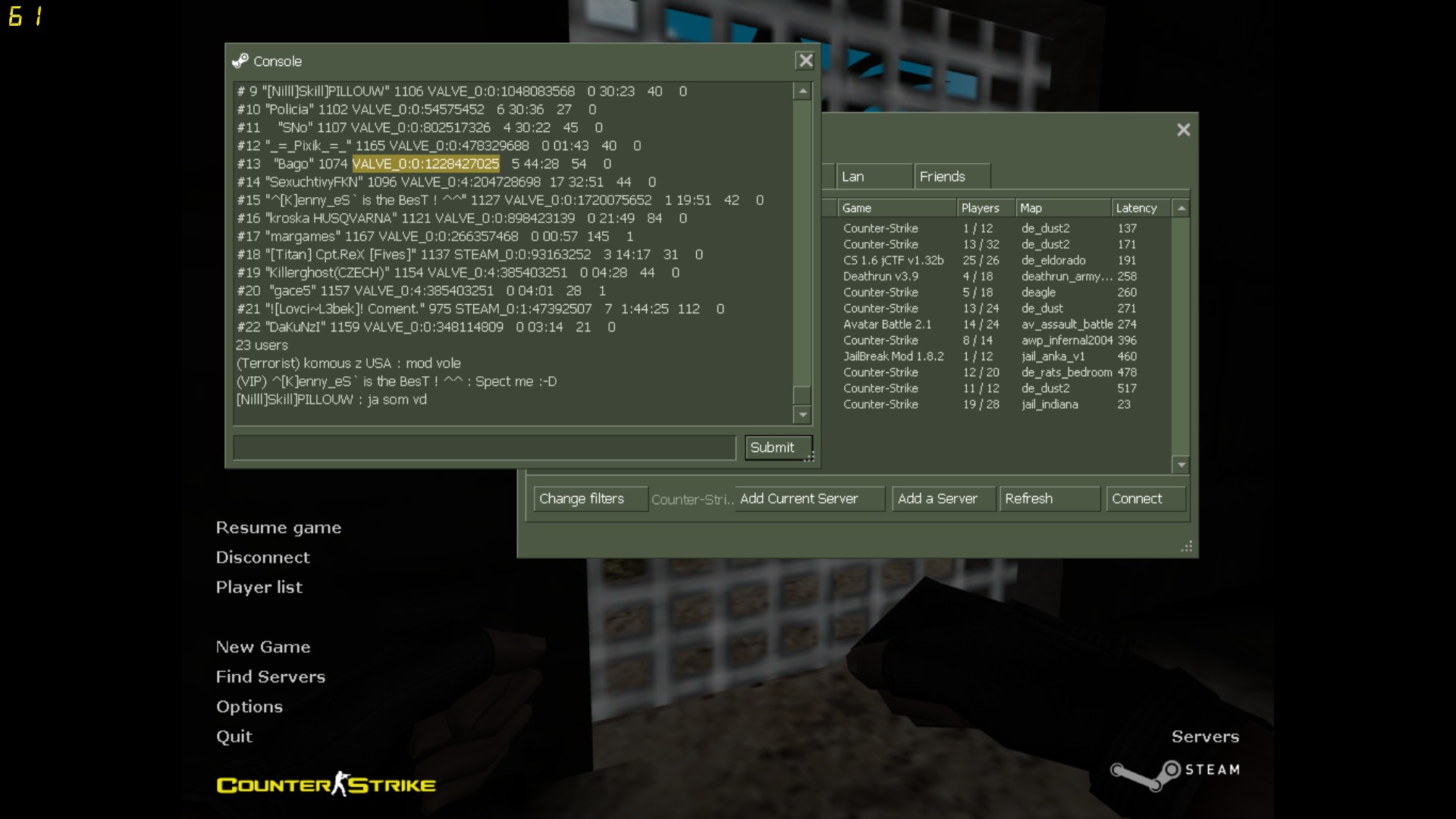This screenshot has height=819, width=1456.
Task: Click console line #21 Lovci~L3bek
Action: click(480, 309)
